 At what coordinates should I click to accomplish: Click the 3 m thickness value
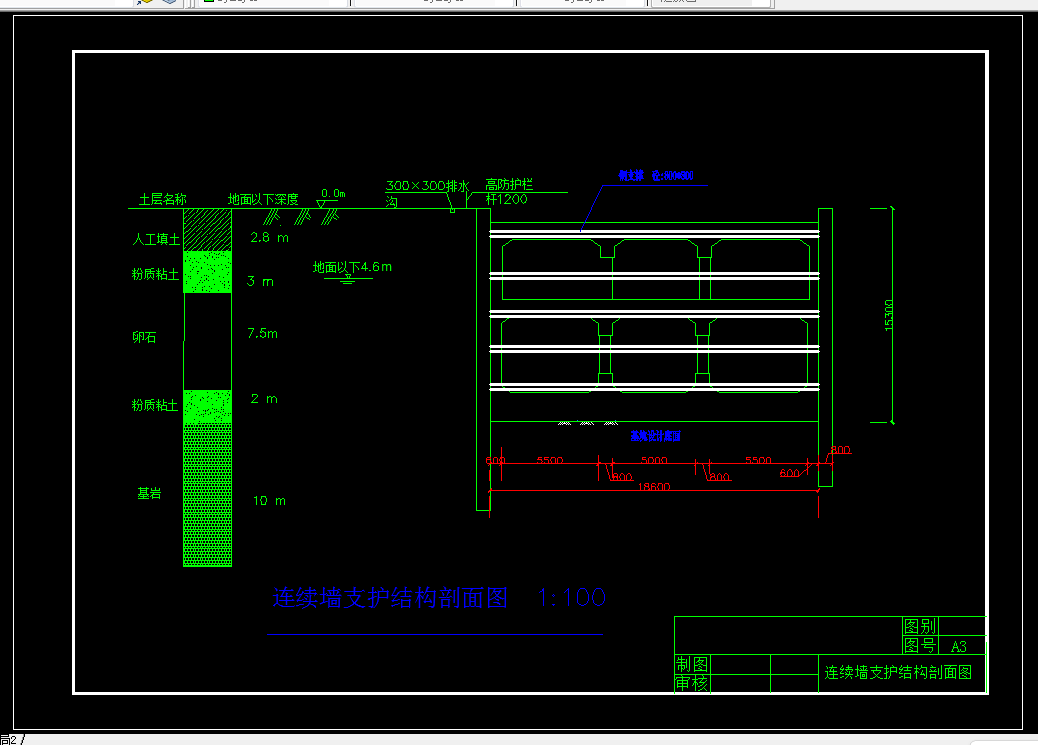click(x=260, y=281)
